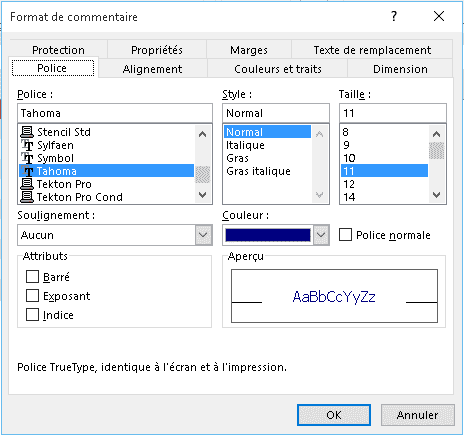Expand the Couleur dropdown arrow
Screen dimensions: 464x435
pyautogui.click(x=321, y=235)
